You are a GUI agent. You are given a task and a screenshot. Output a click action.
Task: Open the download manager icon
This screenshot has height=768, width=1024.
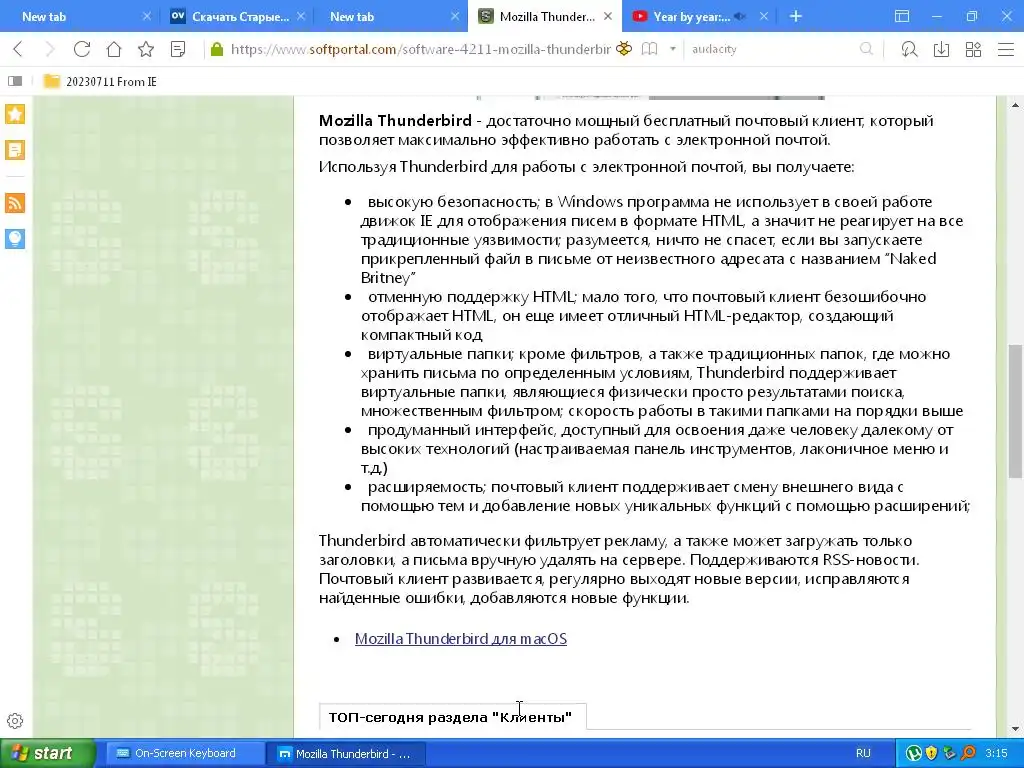click(941, 49)
